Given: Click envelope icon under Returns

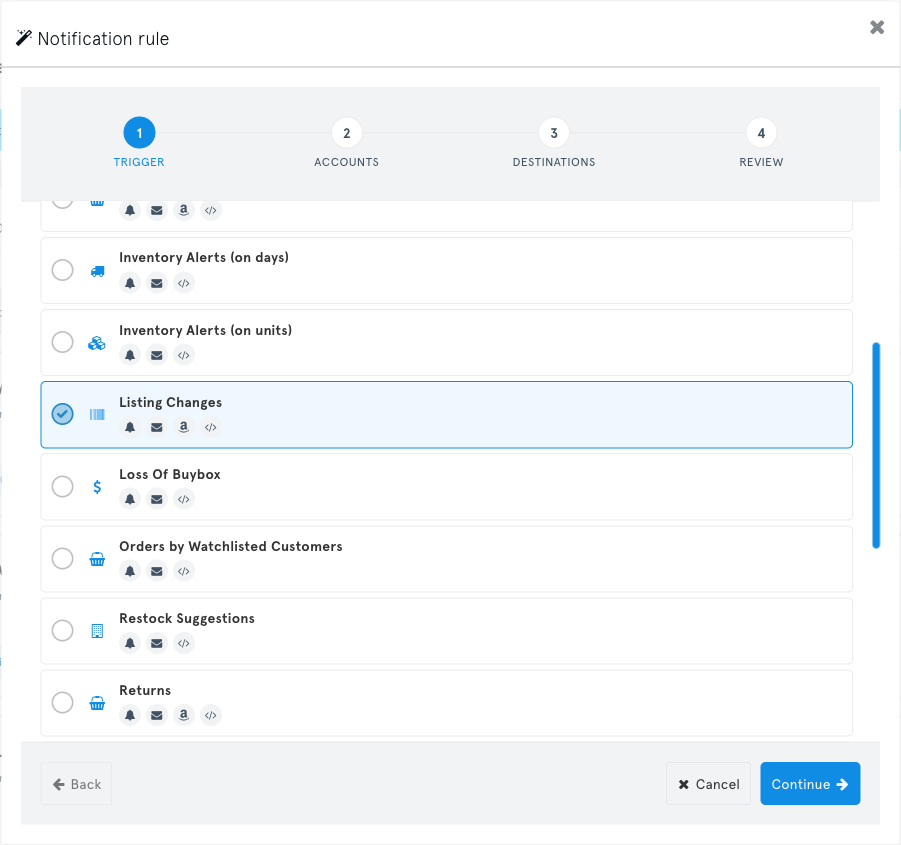Looking at the screenshot, I should 157,715.
